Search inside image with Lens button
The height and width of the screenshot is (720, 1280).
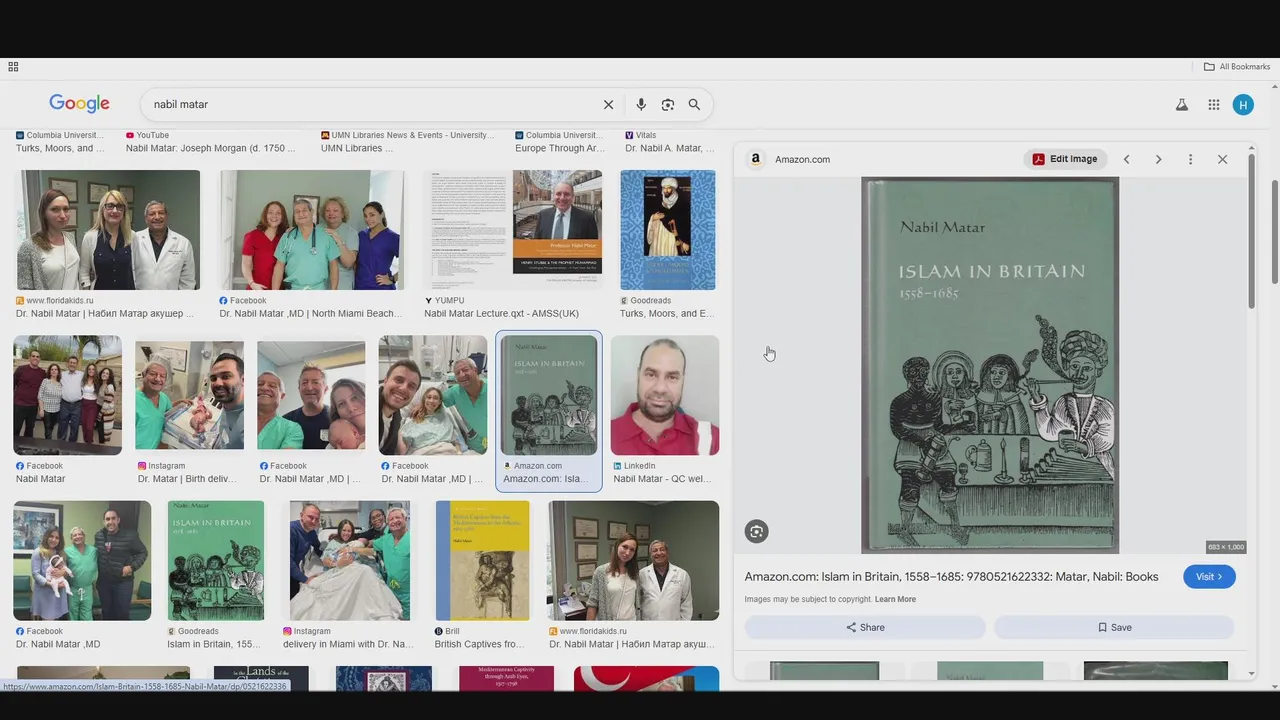[x=756, y=532]
